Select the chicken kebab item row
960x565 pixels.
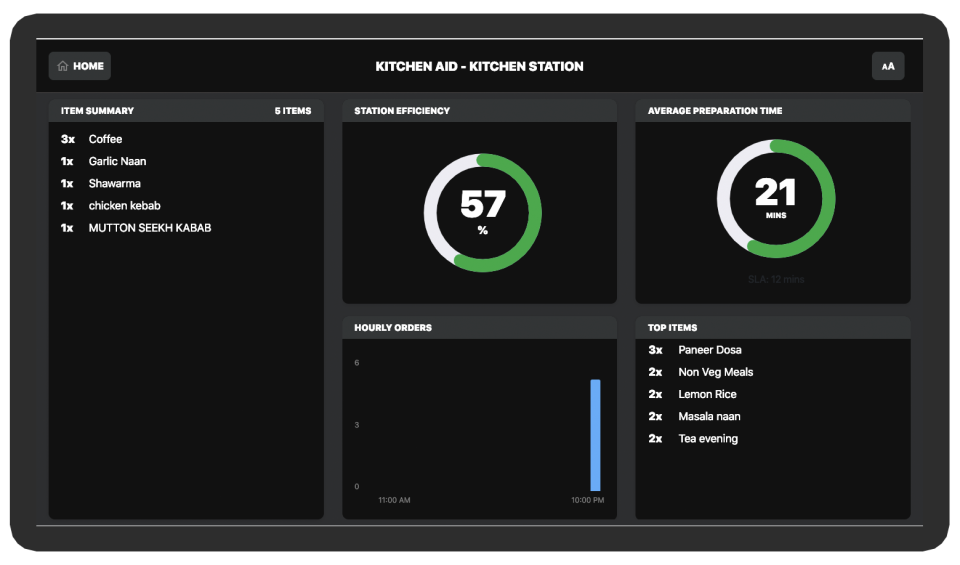pos(186,206)
